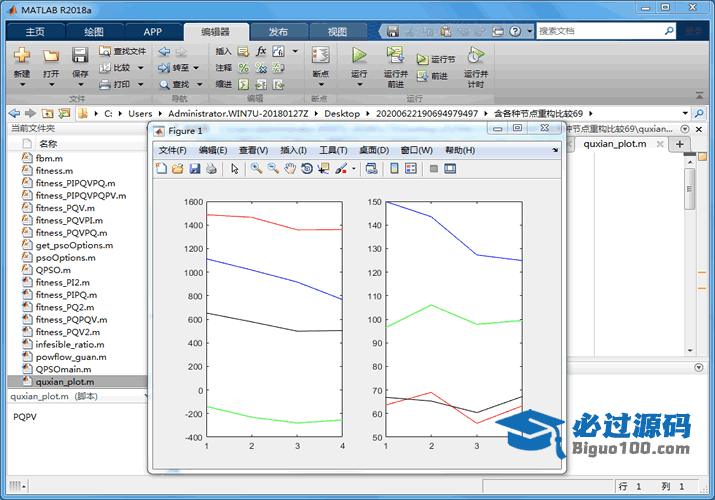Click the help question mark icon
The image size is (715, 500).
[x=515, y=31]
